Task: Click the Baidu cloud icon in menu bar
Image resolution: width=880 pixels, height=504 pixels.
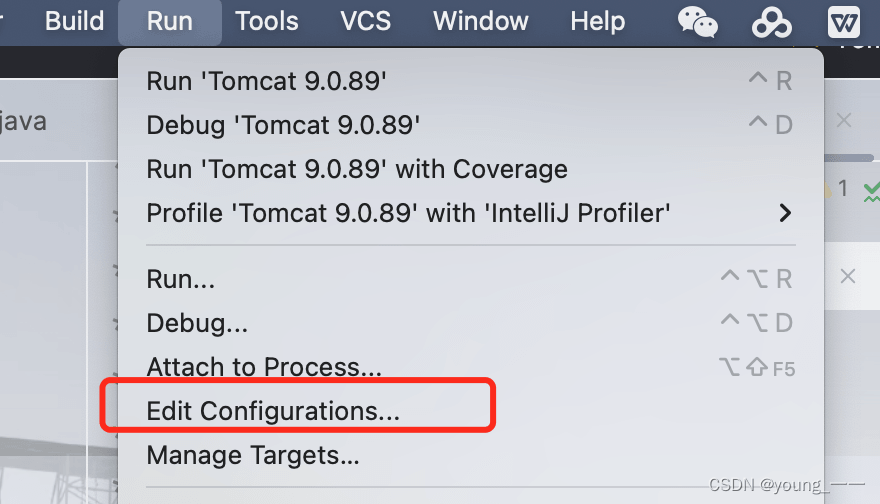Action: pyautogui.click(x=772, y=22)
